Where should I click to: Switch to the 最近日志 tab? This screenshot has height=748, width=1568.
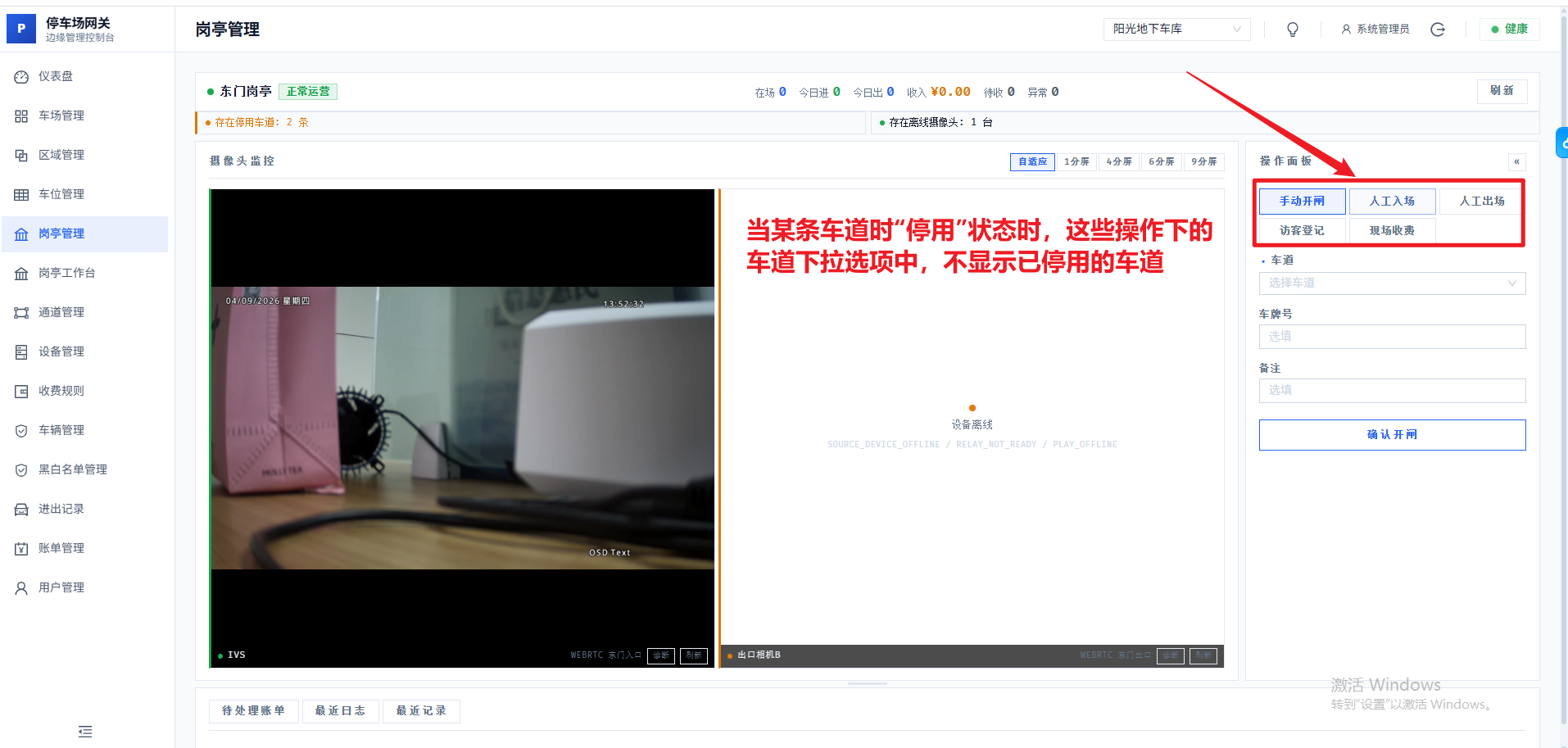pyautogui.click(x=341, y=710)
